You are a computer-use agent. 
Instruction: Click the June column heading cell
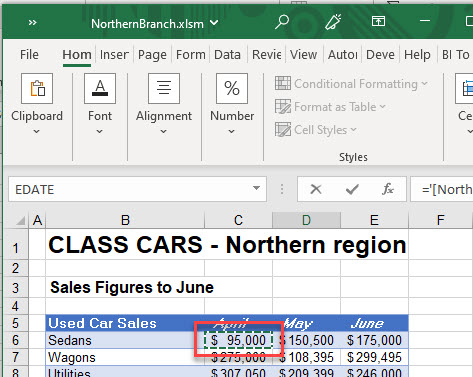(374, 323)
